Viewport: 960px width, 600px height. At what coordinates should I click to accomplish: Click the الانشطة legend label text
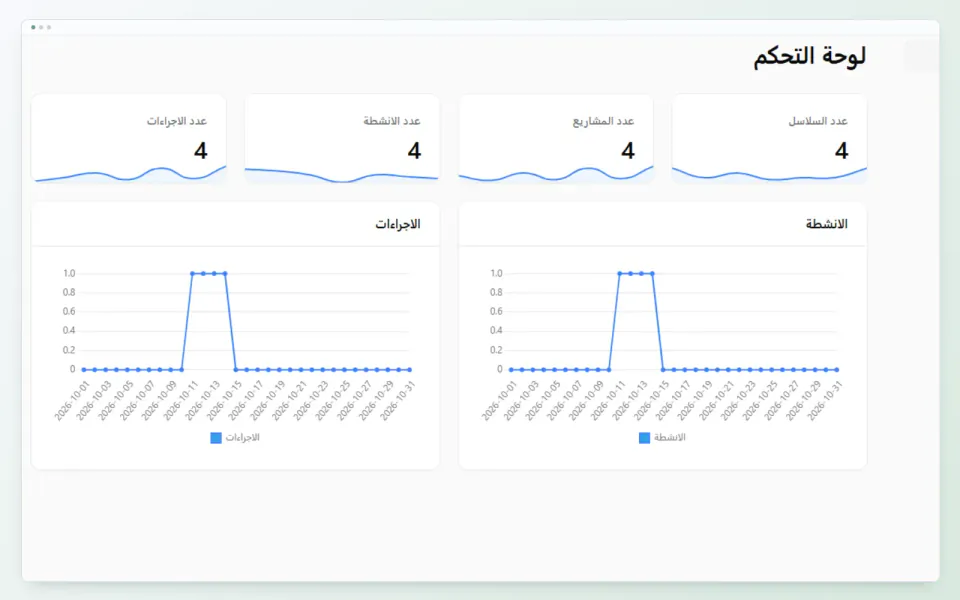coord(670,437)
